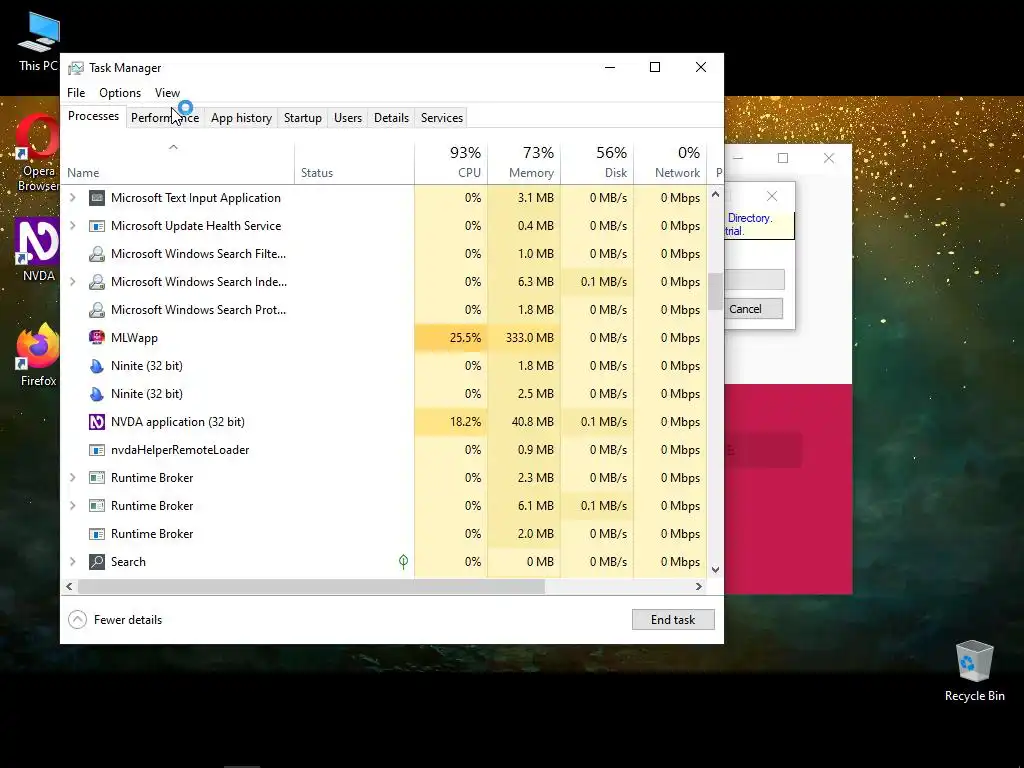Sort by the Disk column header

tap(597, 162)
